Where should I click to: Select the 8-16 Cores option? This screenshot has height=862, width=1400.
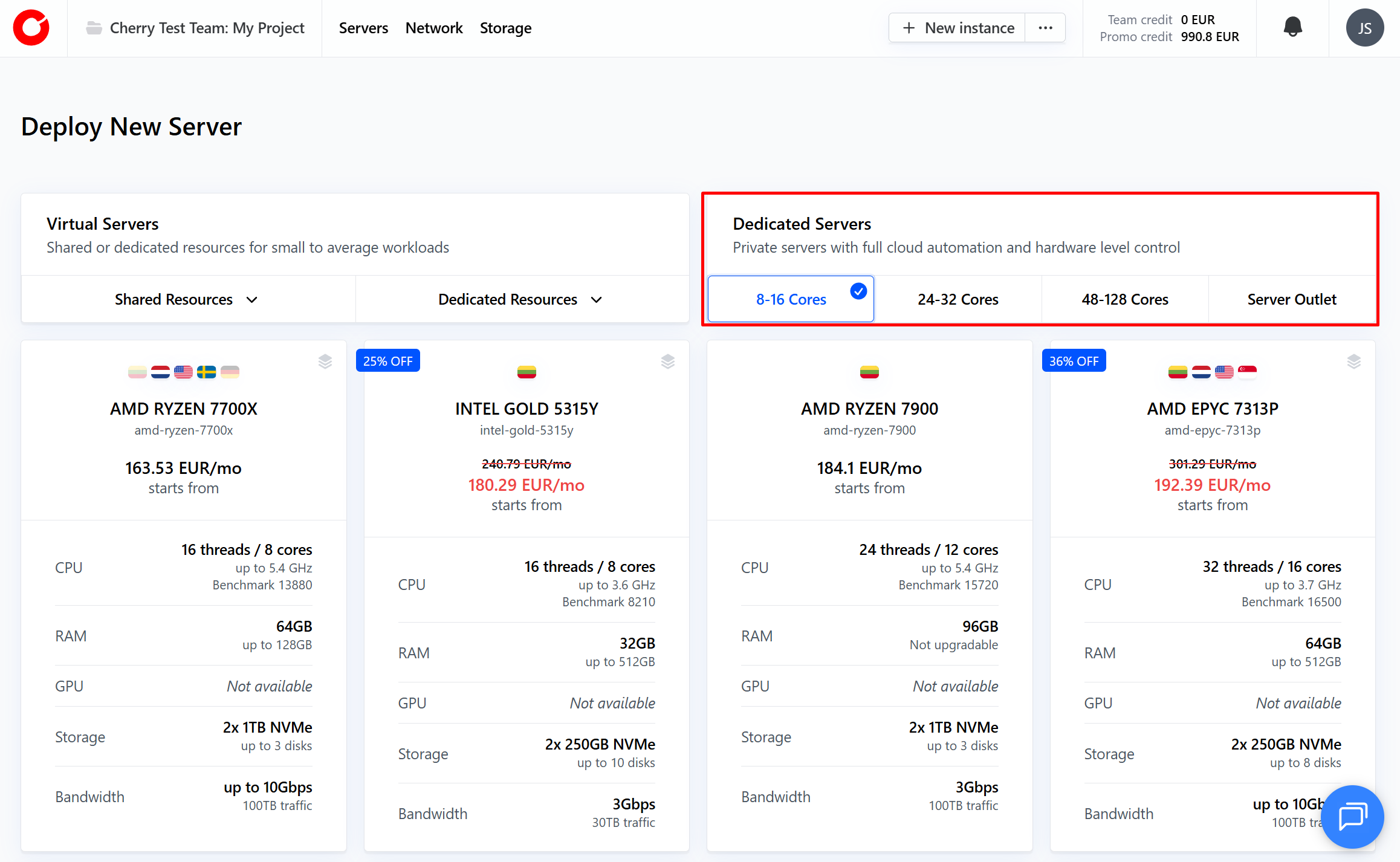click(x=791, y=299)
